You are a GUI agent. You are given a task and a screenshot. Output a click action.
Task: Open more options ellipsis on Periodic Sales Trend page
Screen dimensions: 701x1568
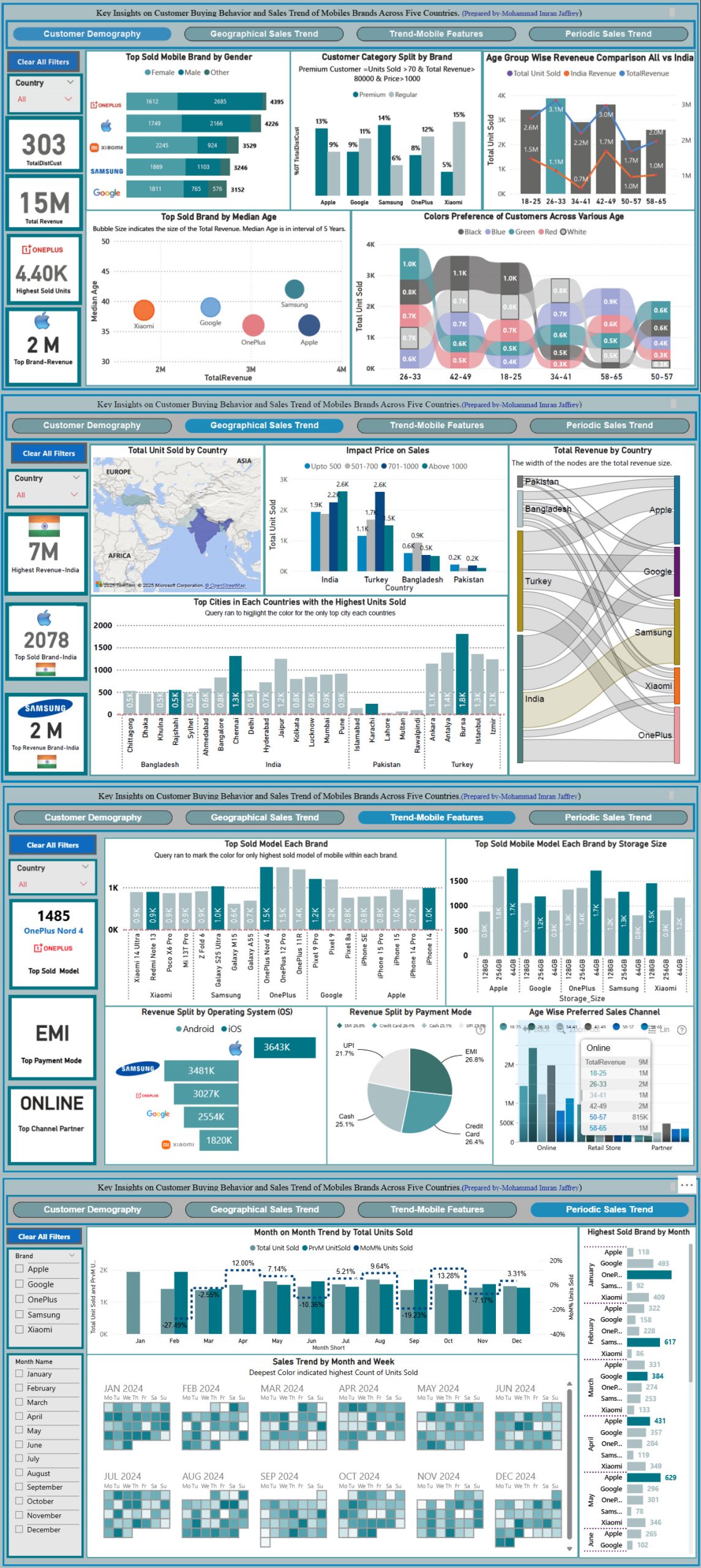pyautogui.click(x=687, y=1185)
